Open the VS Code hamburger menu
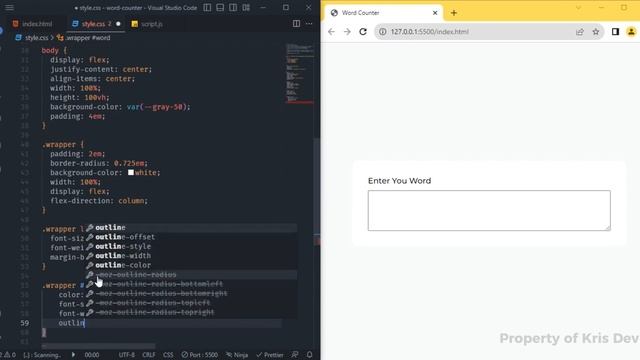The width and height of the screenshot is (640, 360). click(9, 8)
